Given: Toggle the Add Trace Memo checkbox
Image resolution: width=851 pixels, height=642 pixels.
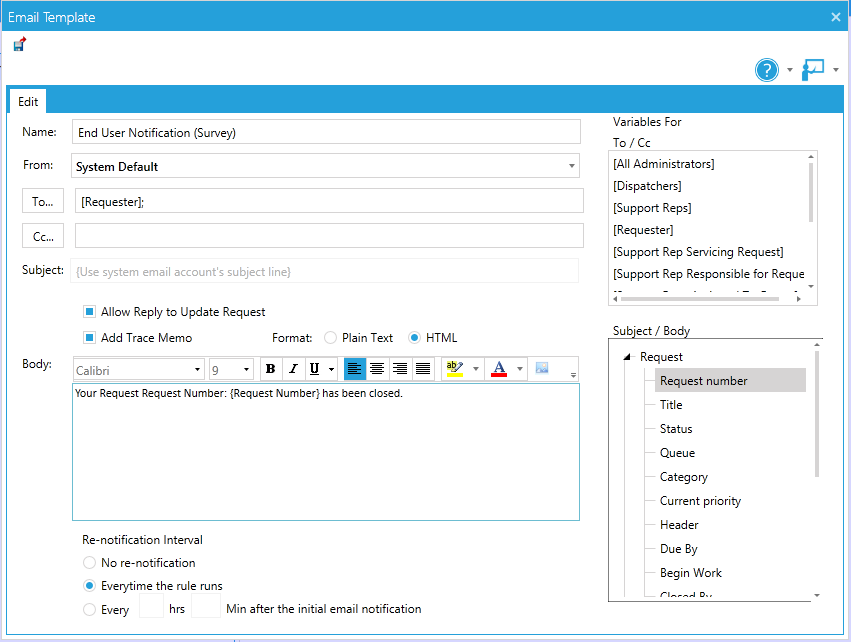Looking at the screenshot, I should point(90,338).
